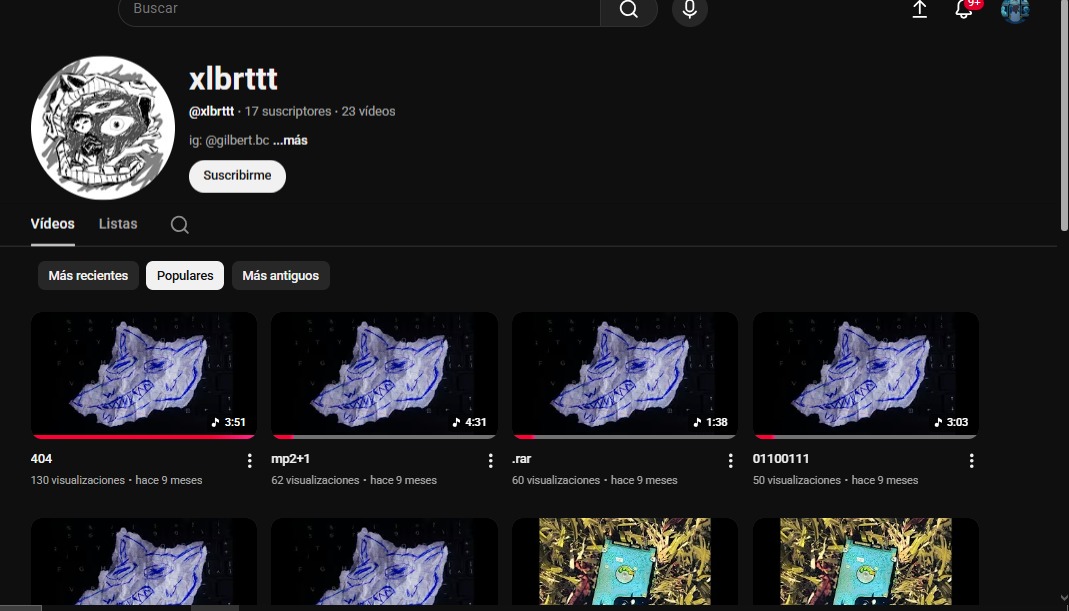Open the upload video icon
The width and height of the screenshot is (1069, 611).
919,9
